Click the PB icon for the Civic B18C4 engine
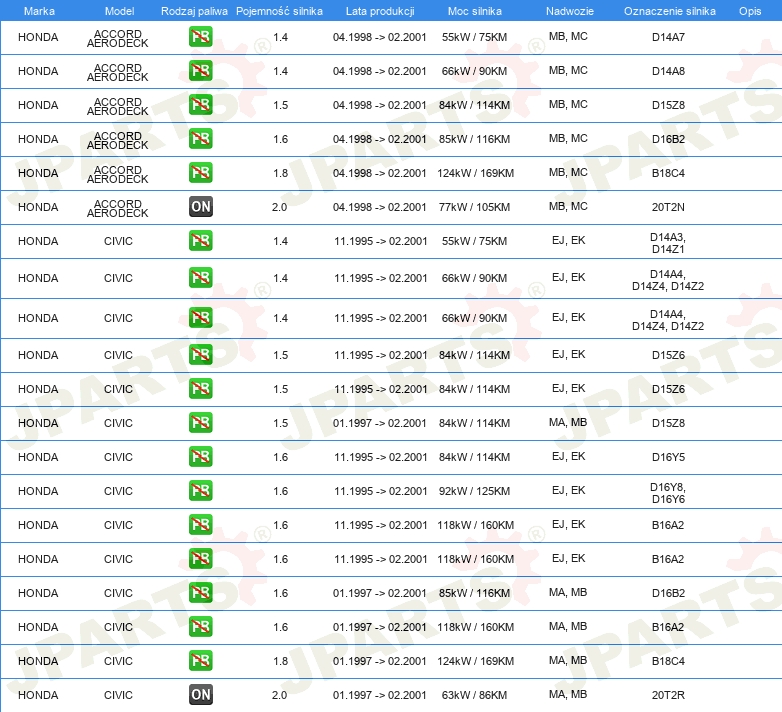Image resolution: width=782 pixels, height=712 pixels. tap(200, 660)
